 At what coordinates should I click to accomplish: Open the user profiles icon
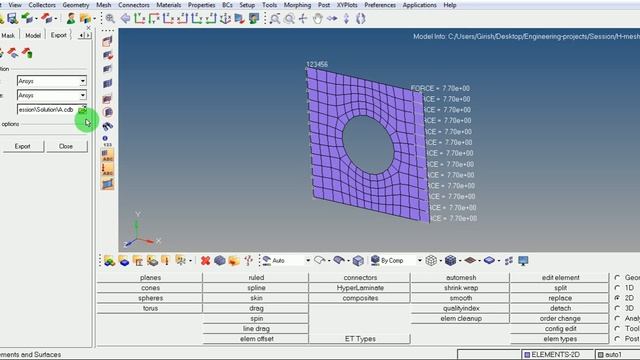[71, 18]
